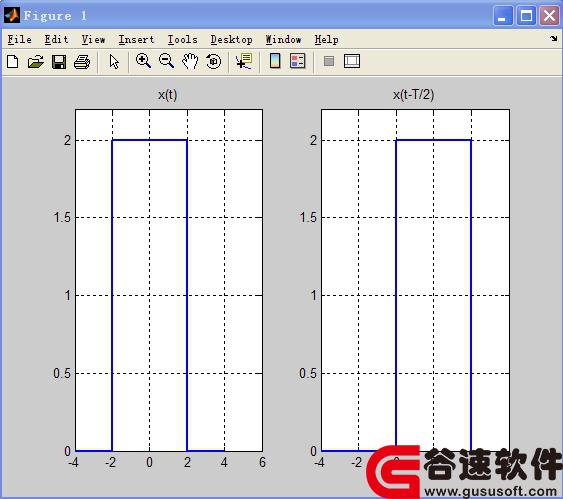Select the Pan hand tool
Image resolution: width=563 pixels, height=499 pixels.
coord(190,61)
